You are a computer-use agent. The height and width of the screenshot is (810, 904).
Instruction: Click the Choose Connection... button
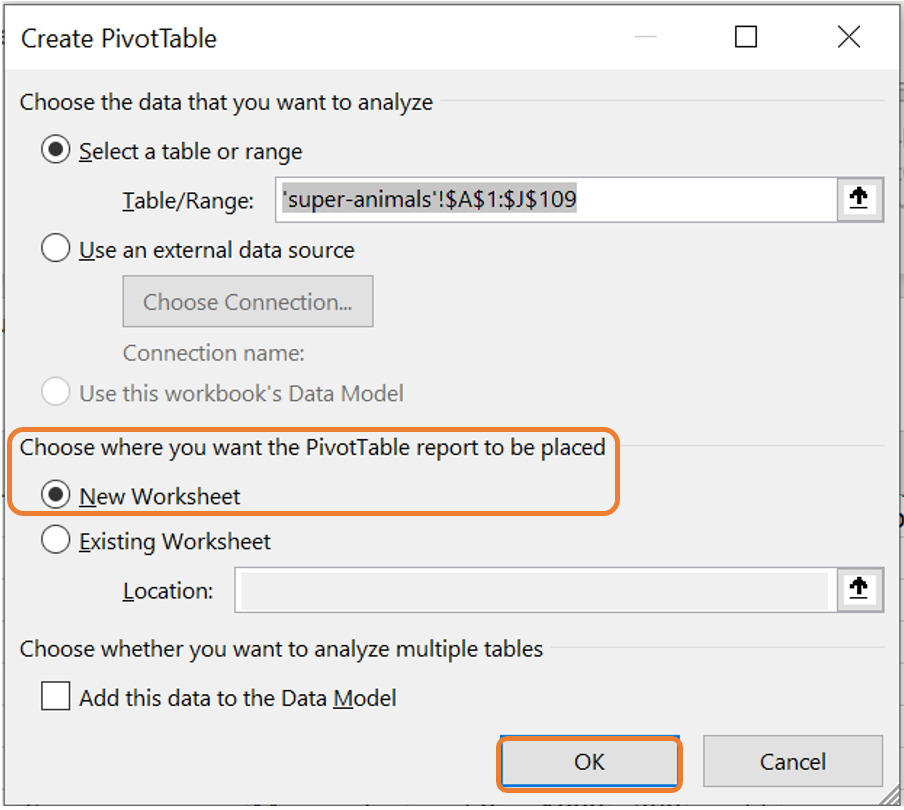[248, 302]
